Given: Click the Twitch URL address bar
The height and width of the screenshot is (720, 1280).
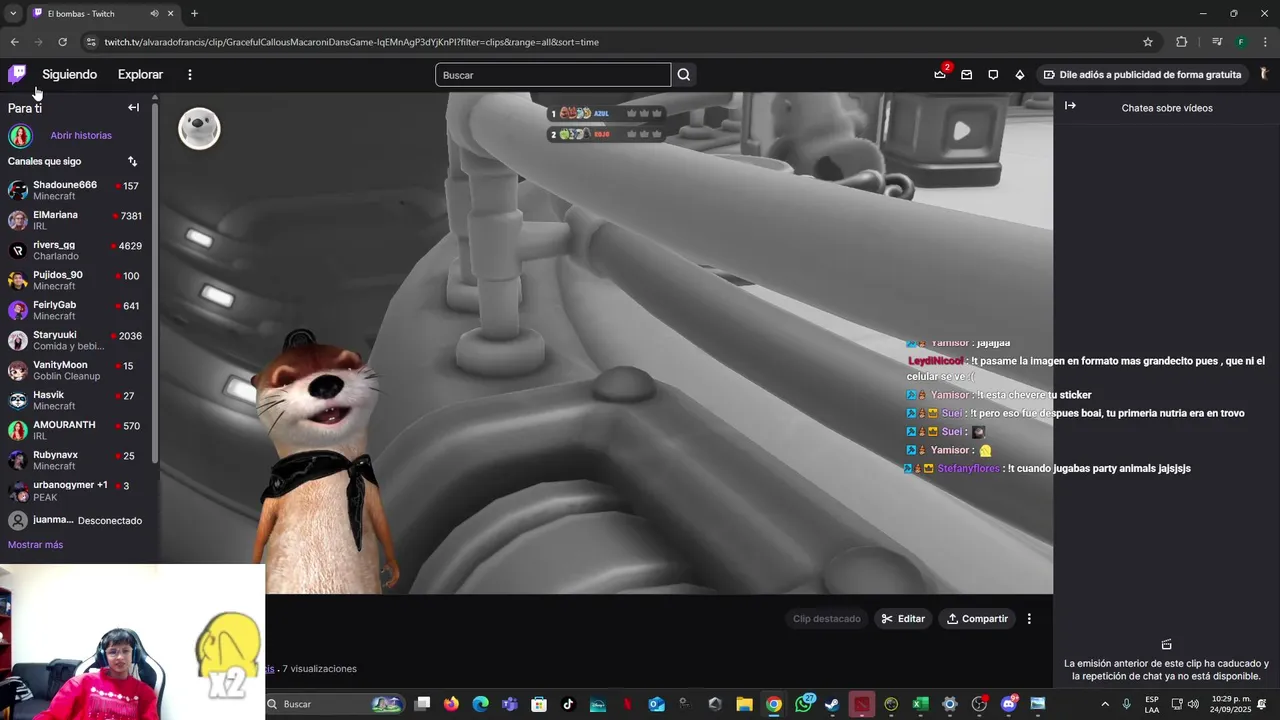Looking at the screenshot, I should pyautogui.click(x=620, y=42).
